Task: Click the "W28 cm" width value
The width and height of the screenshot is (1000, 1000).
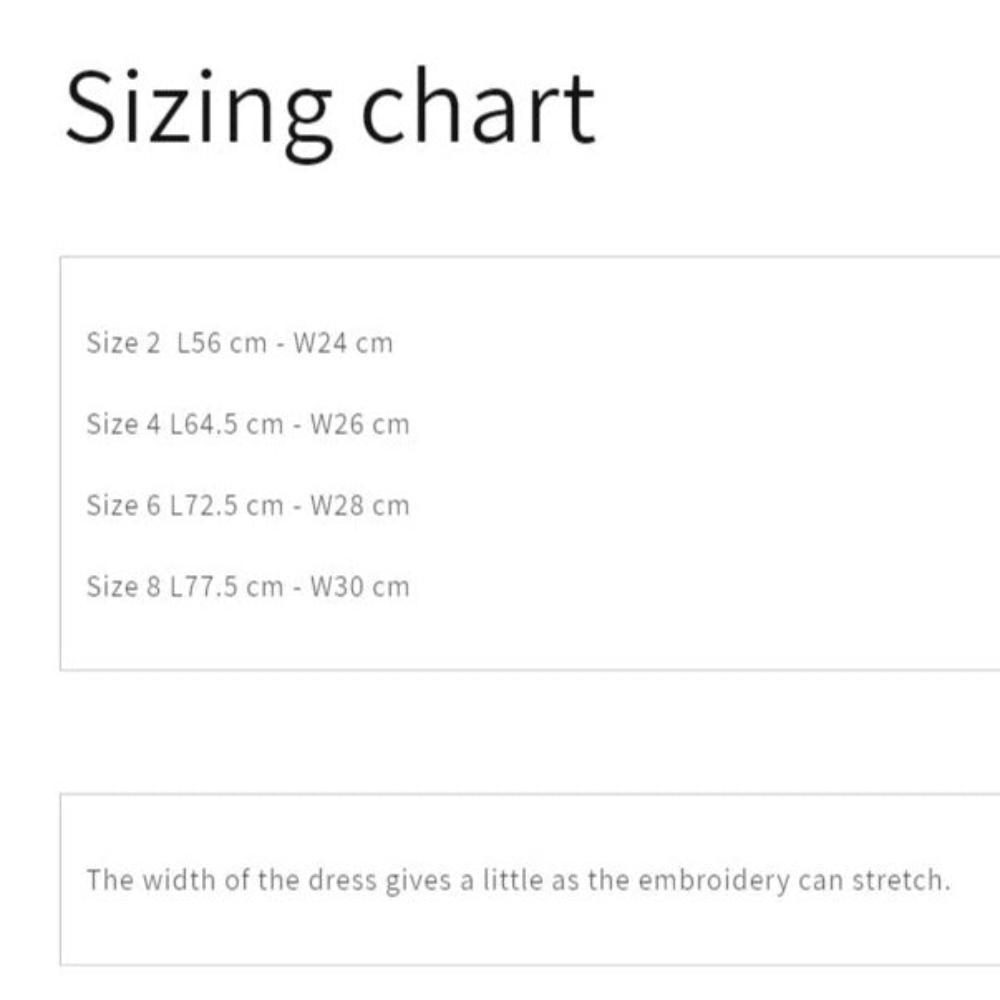Action: click(360, 506)
